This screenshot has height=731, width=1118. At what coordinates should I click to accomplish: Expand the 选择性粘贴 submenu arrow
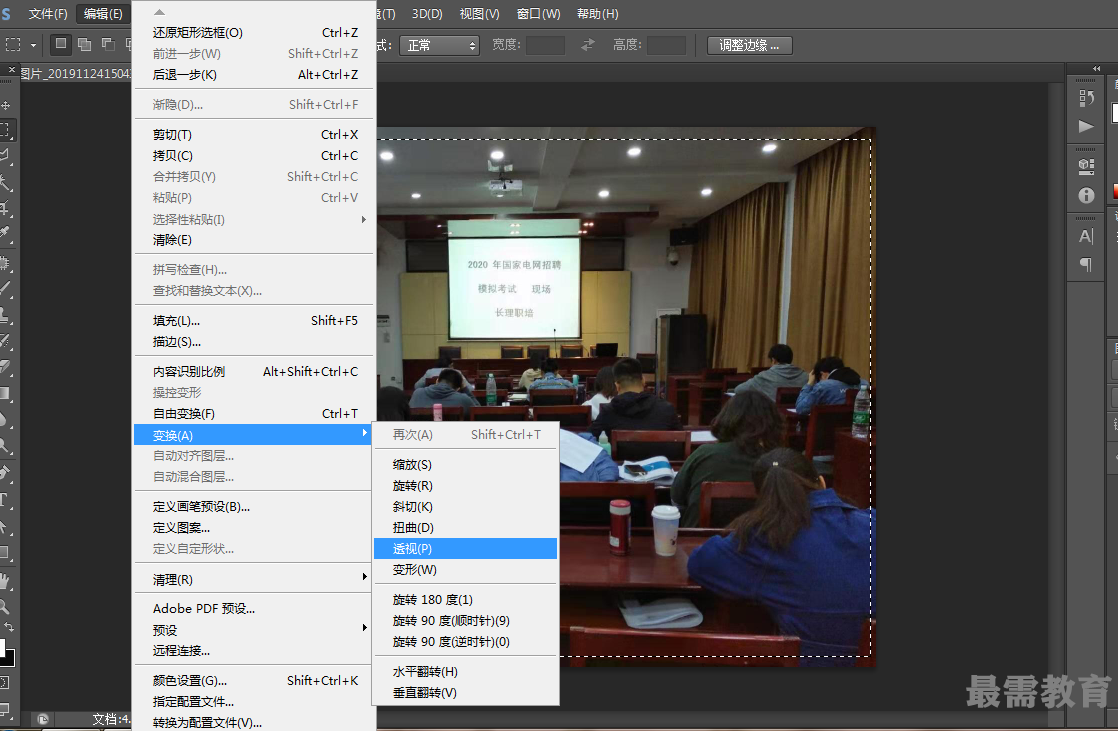tap(364, 219)
